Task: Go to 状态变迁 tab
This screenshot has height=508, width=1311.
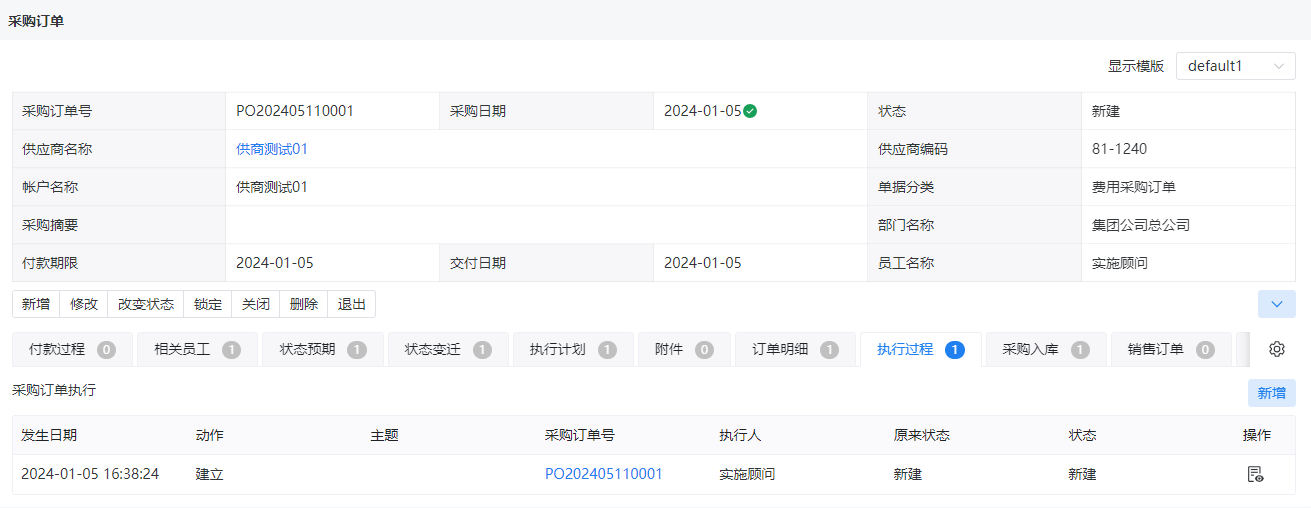Action: click(448, 349)
